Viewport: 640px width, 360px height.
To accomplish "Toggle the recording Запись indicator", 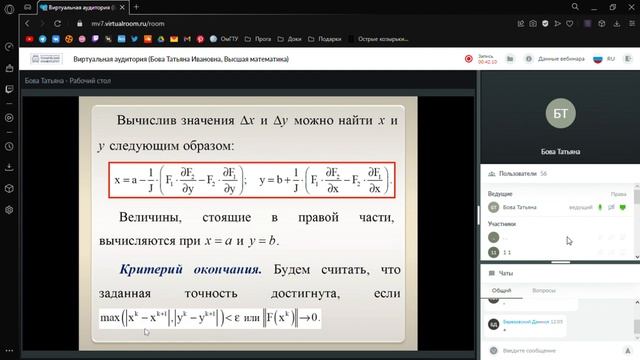I will pos(481,59).
